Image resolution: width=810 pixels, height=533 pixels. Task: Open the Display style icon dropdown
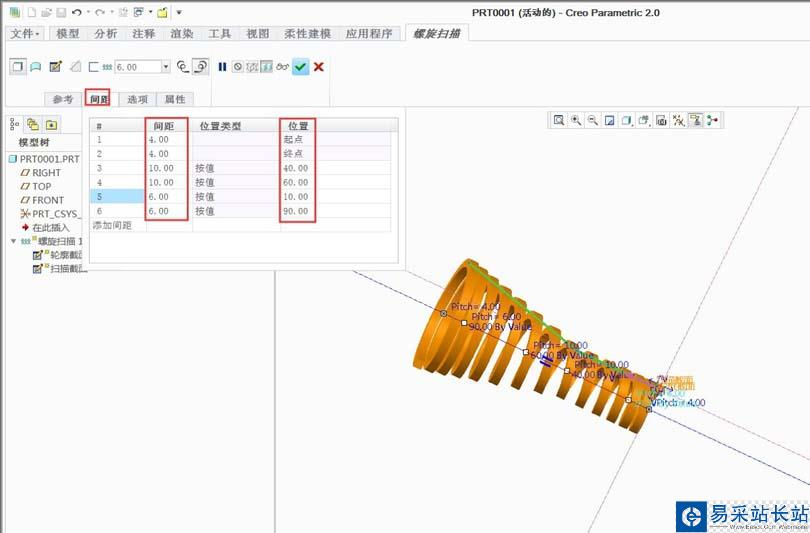(627, 120)
